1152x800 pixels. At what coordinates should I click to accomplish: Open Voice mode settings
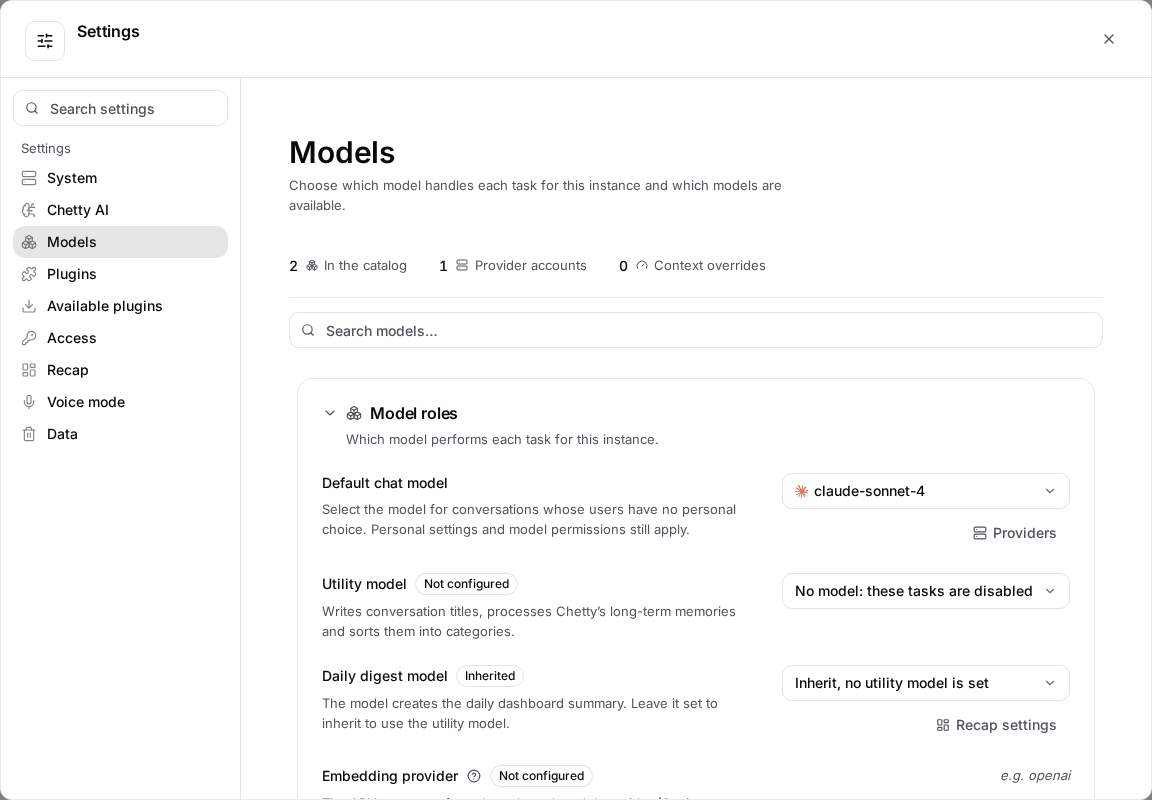coord(120,402)
